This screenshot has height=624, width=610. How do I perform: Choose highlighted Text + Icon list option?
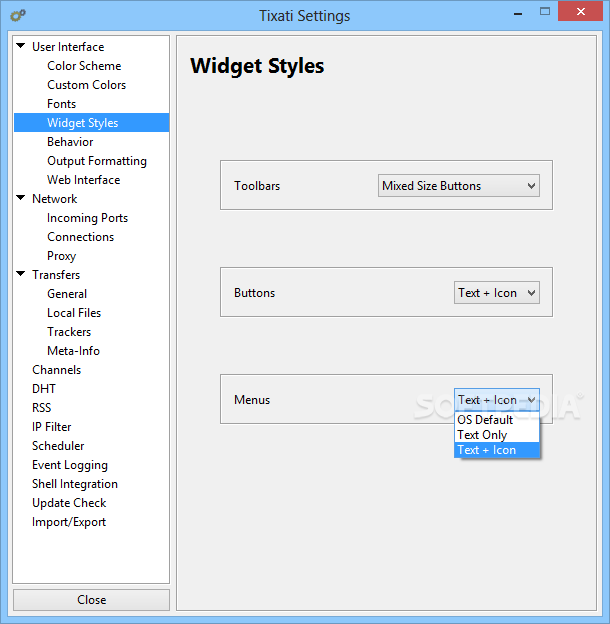pos(497,450)
